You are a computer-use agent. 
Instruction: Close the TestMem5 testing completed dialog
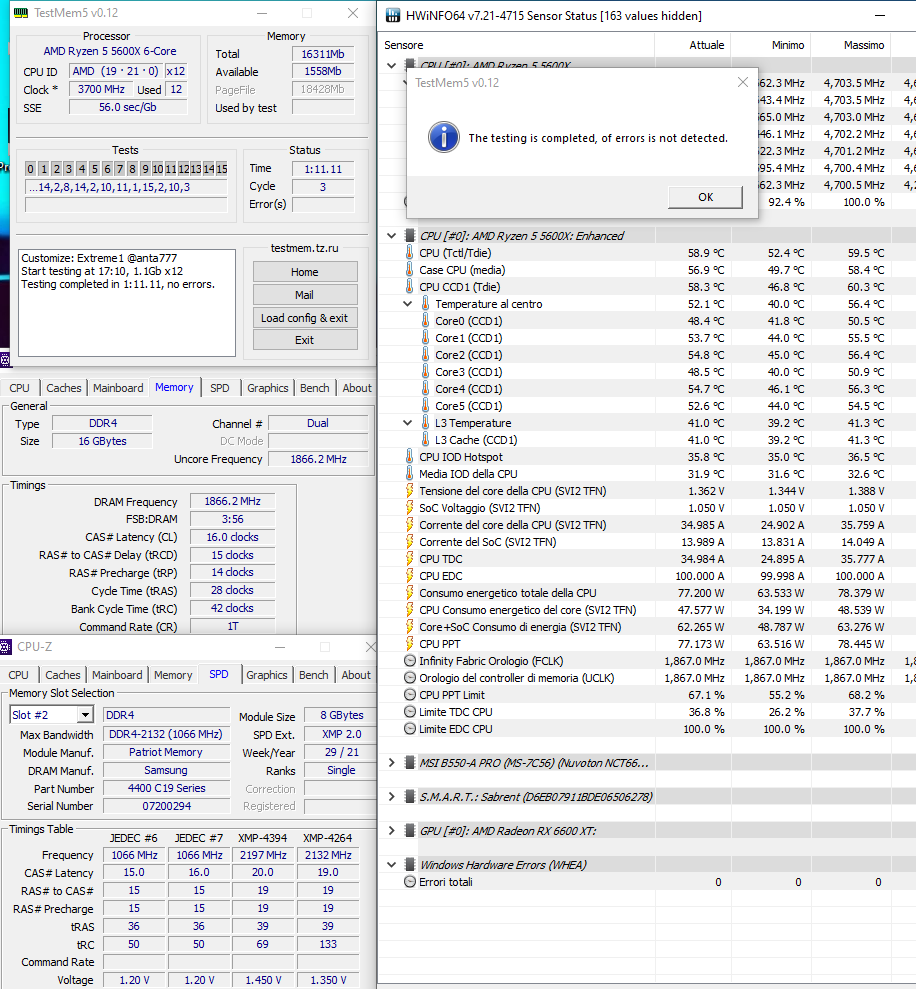click(x=743, y=83)
